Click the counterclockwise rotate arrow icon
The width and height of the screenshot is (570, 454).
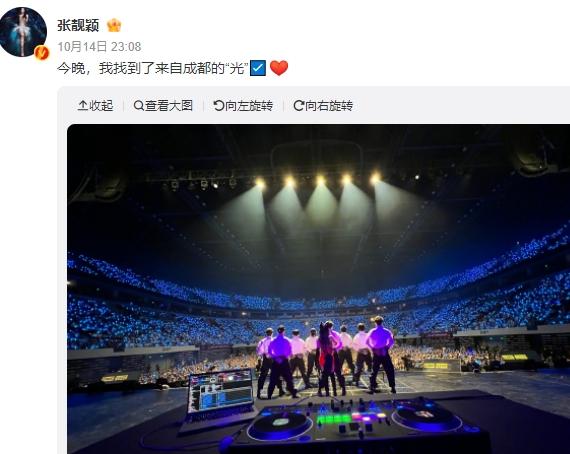click(x=218, y=106)
